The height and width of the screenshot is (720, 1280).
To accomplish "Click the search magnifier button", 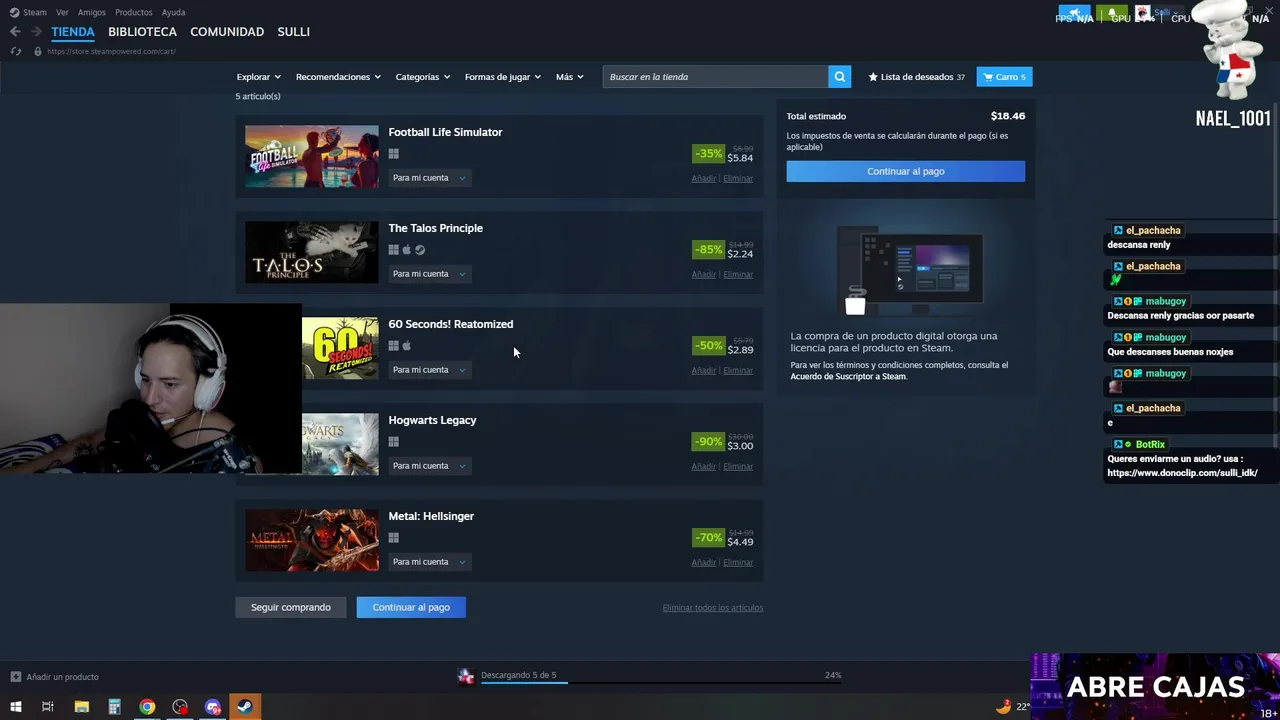I will [840, 77].
